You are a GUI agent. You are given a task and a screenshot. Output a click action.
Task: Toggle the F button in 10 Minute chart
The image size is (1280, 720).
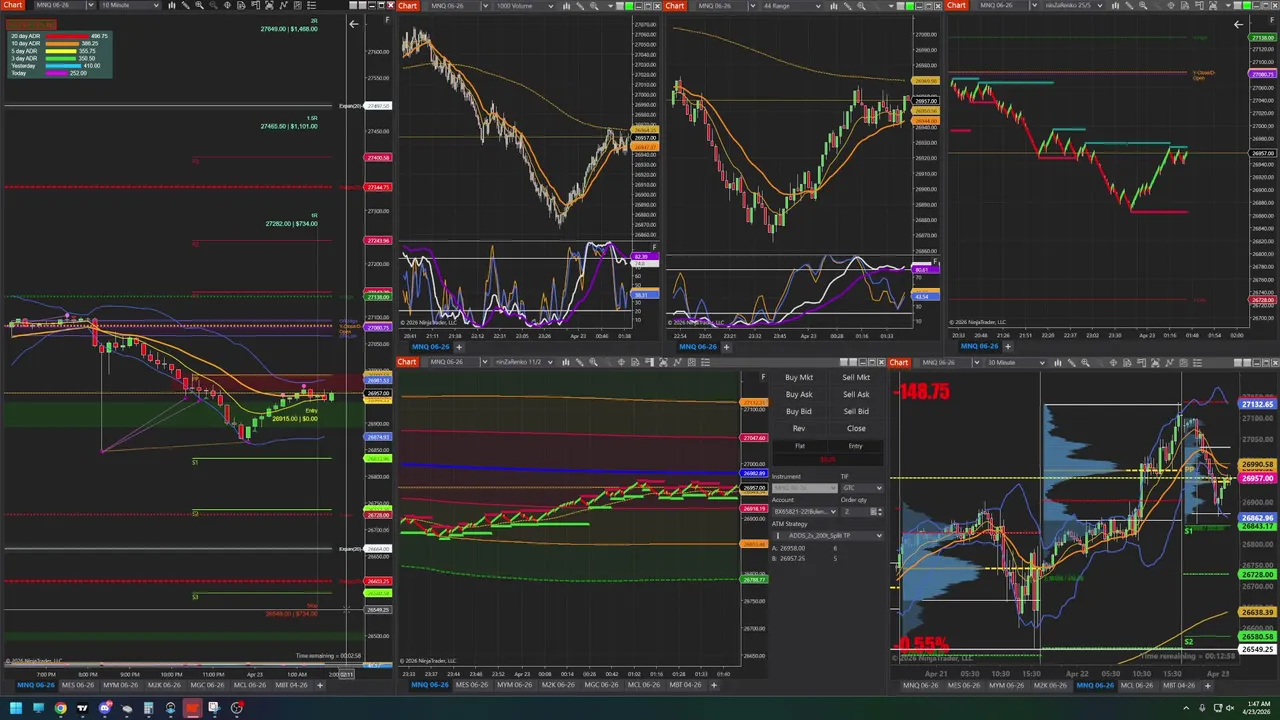(x=387, y=20)
